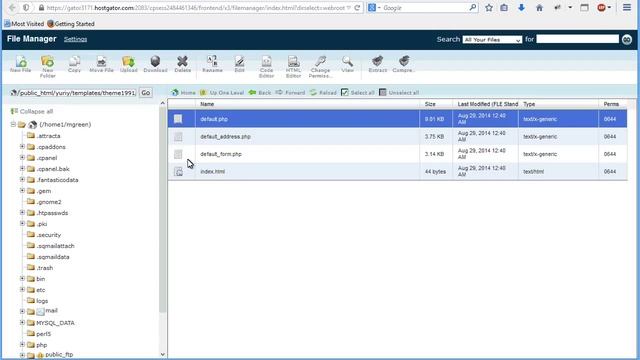Open the browser downloads arrow

pos(521,8)
